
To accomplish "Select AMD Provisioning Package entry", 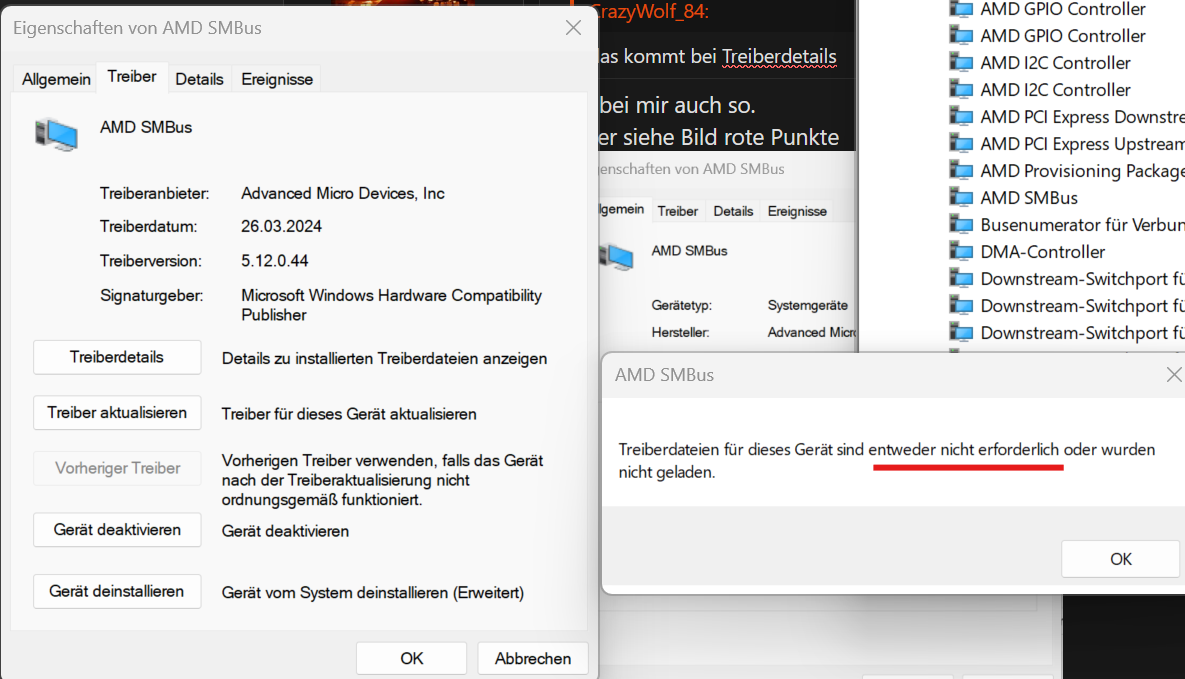I will pos(1082,171).
